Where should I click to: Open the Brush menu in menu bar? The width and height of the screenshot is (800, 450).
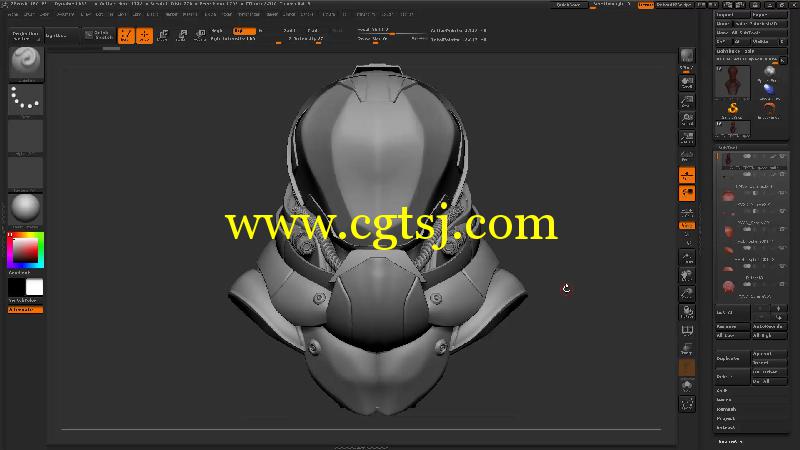[29, 15]
